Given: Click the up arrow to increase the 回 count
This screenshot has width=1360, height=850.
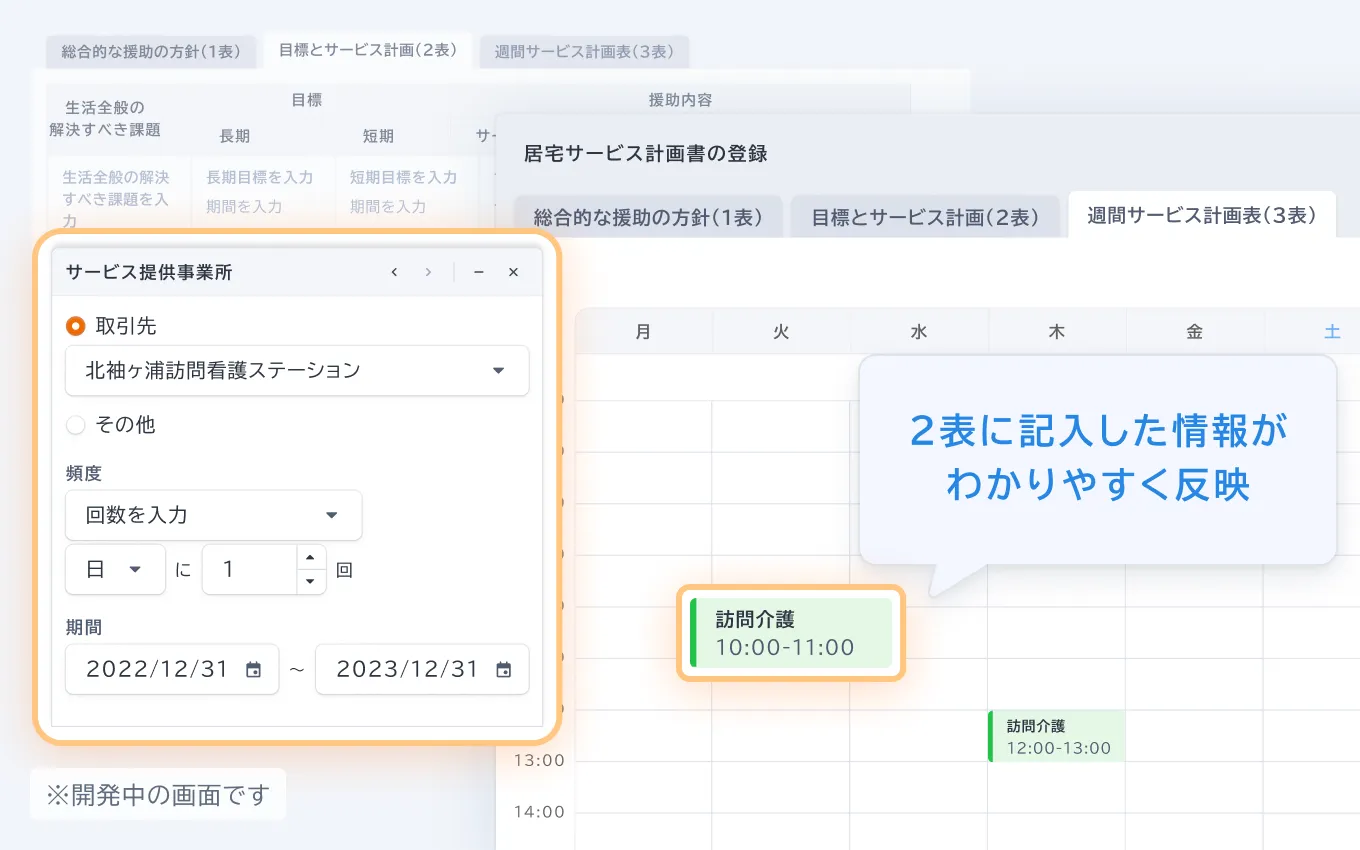Looking at the screenshot, I should (311, 560).
